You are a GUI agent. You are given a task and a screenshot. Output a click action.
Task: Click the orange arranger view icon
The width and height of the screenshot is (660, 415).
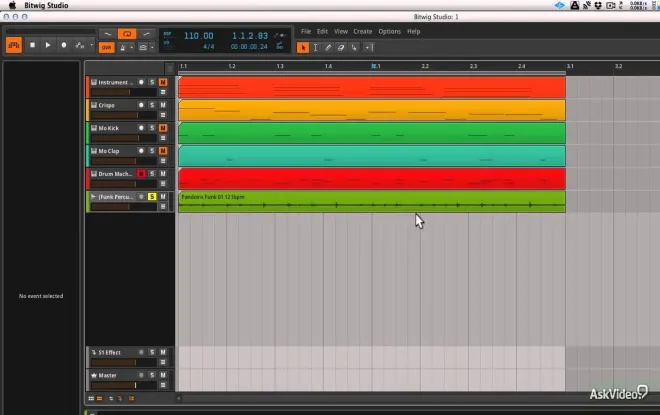(x=14, y=45)
